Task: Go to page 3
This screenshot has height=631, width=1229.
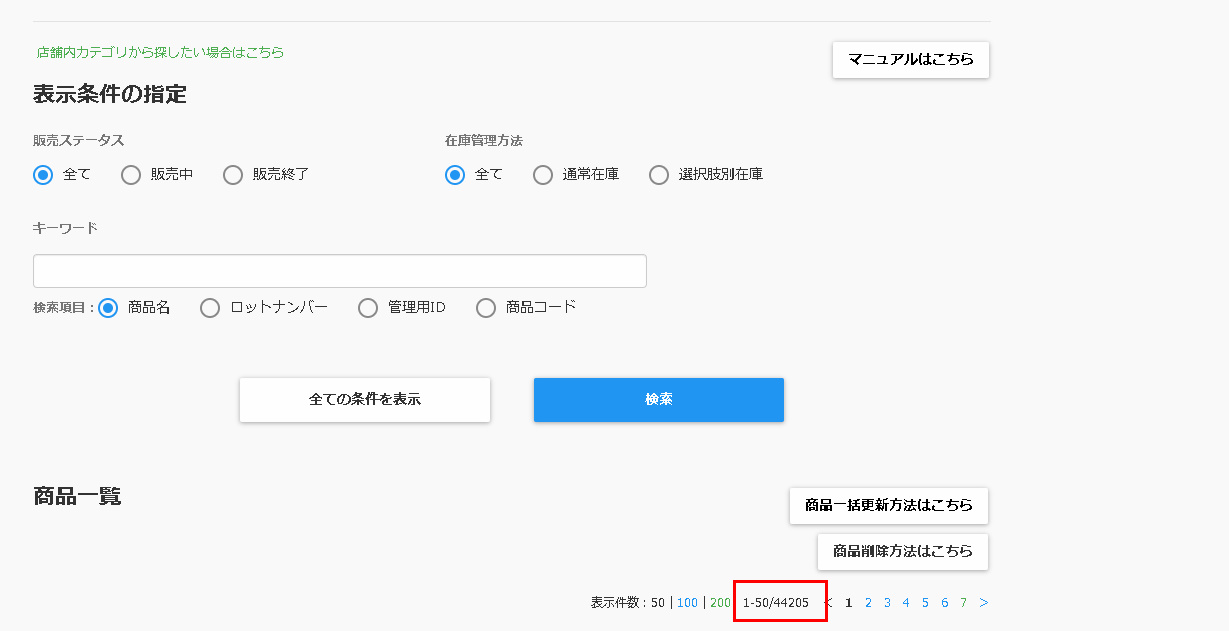Action: (887, 603)
